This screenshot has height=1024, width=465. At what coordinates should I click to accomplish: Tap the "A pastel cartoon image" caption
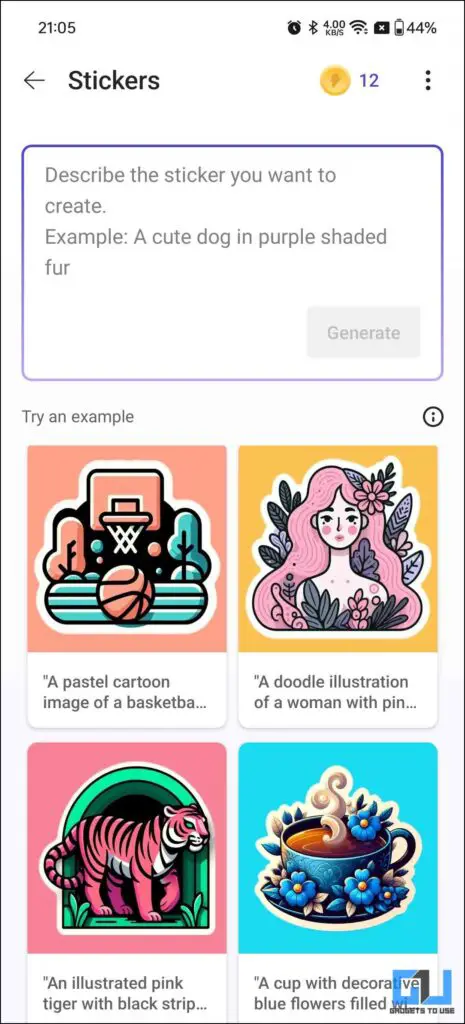coord(124,692)
